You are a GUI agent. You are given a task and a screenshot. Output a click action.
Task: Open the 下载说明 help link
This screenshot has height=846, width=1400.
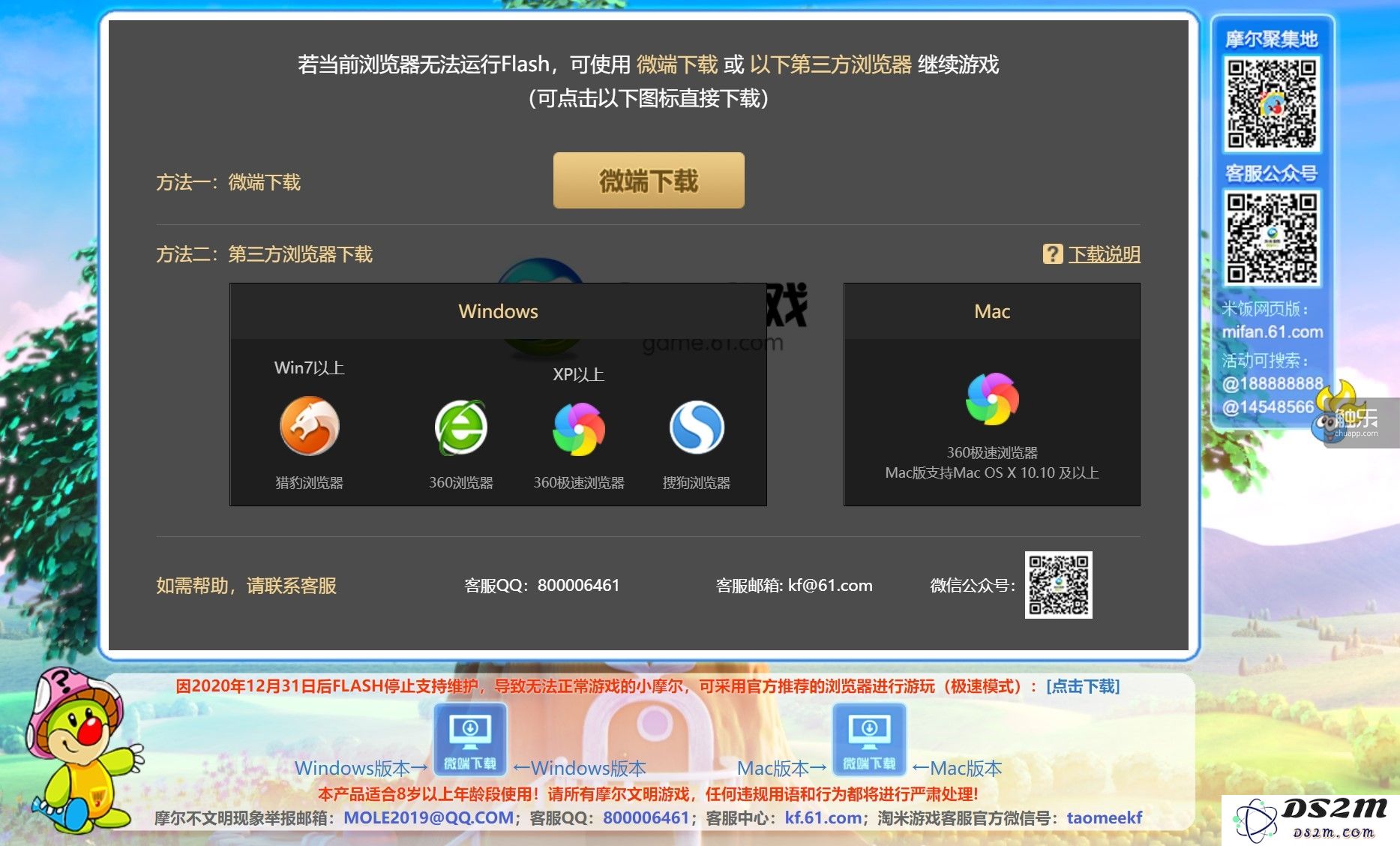point(1104,254)
